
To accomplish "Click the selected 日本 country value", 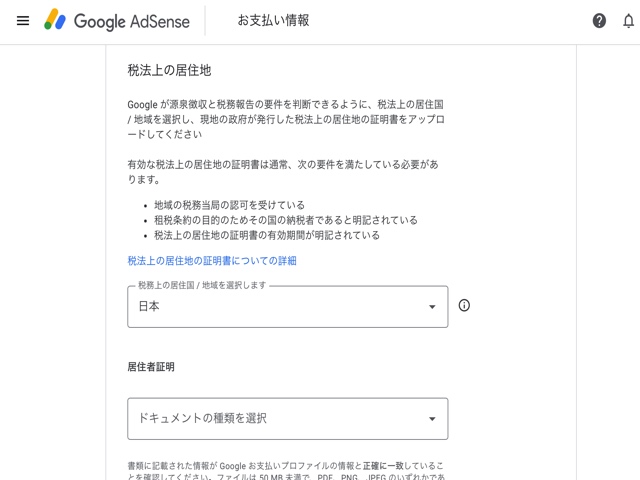I will click(x=149, y=307).
